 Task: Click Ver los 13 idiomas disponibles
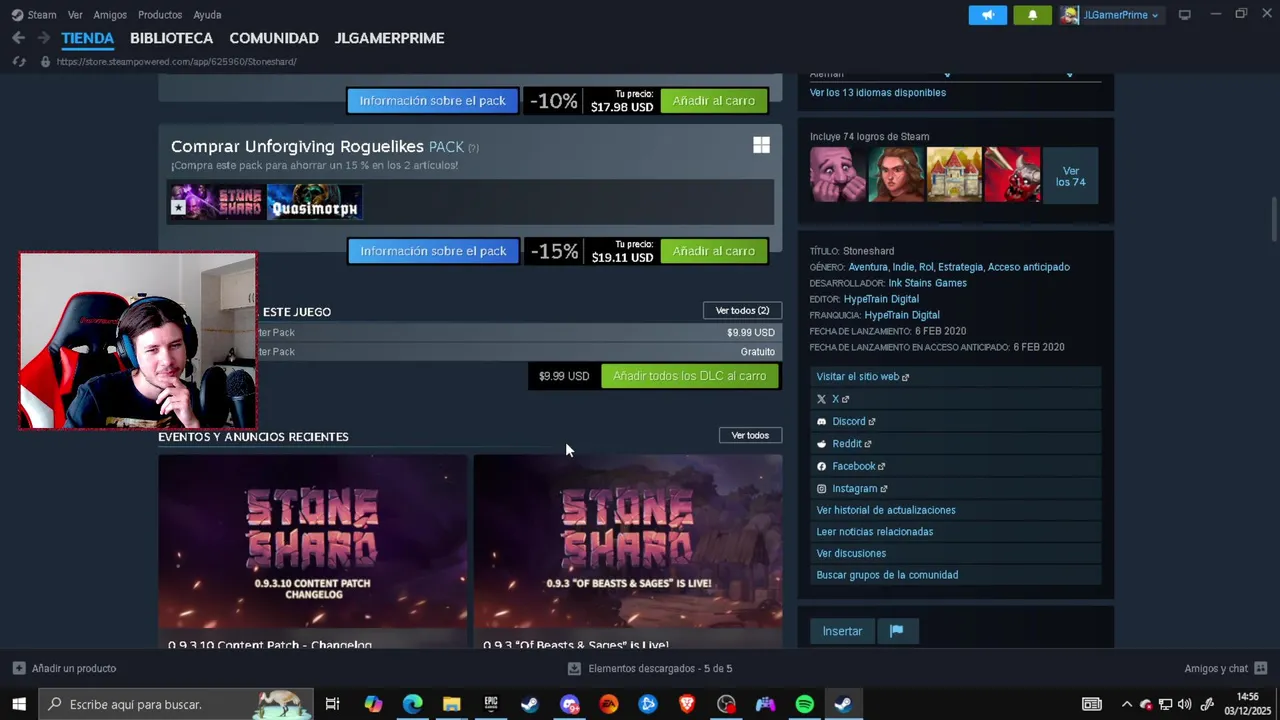pos(878,93)
